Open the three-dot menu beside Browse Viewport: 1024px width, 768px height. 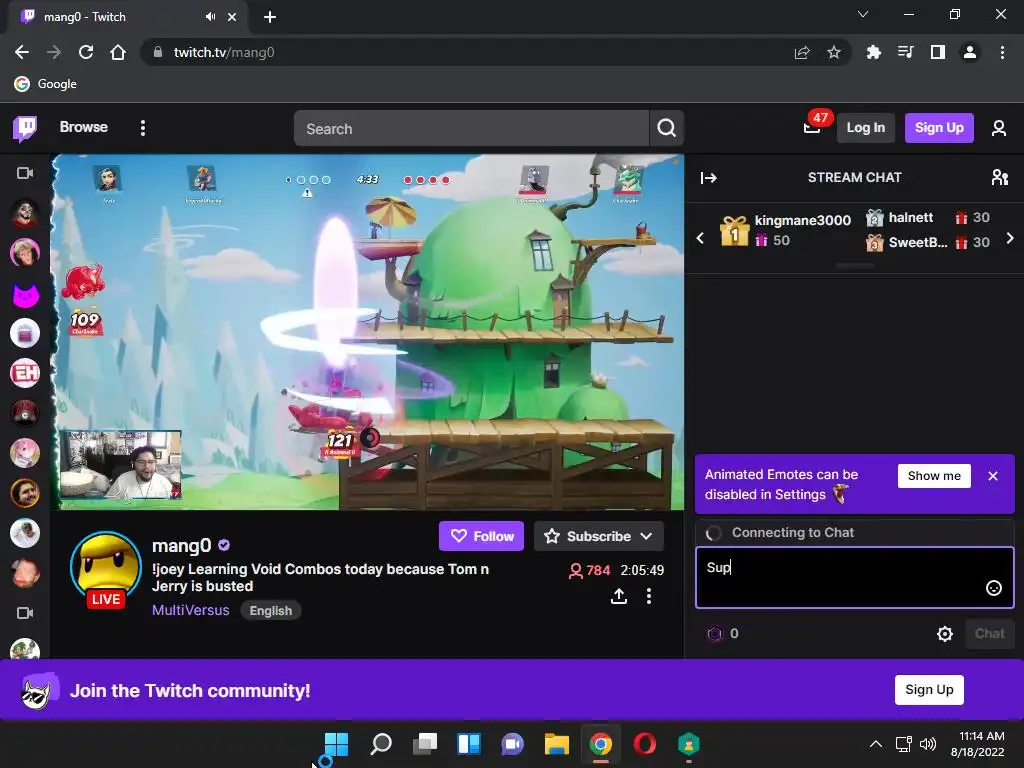tap(143, 128)
